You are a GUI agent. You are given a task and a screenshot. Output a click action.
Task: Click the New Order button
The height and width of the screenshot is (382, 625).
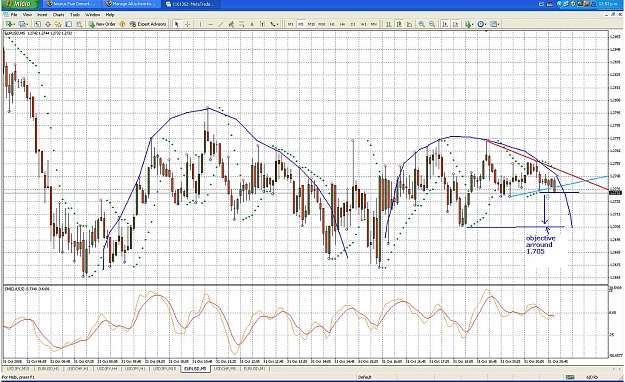tap(102, 24)
